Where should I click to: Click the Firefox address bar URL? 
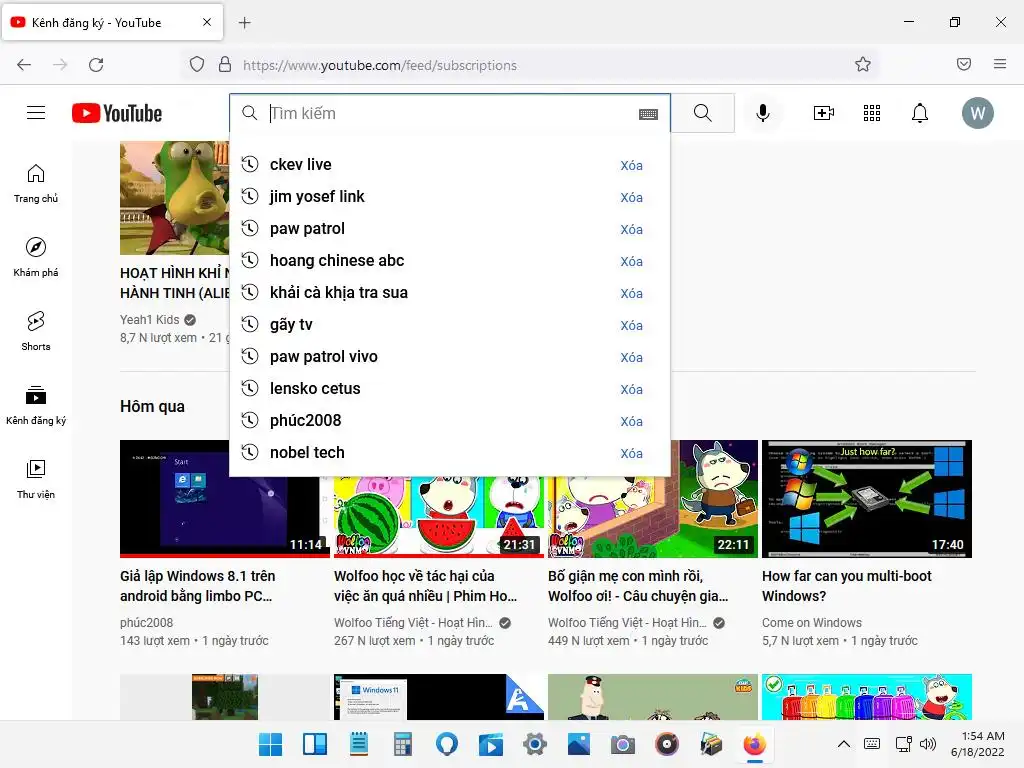click(380, 65)
